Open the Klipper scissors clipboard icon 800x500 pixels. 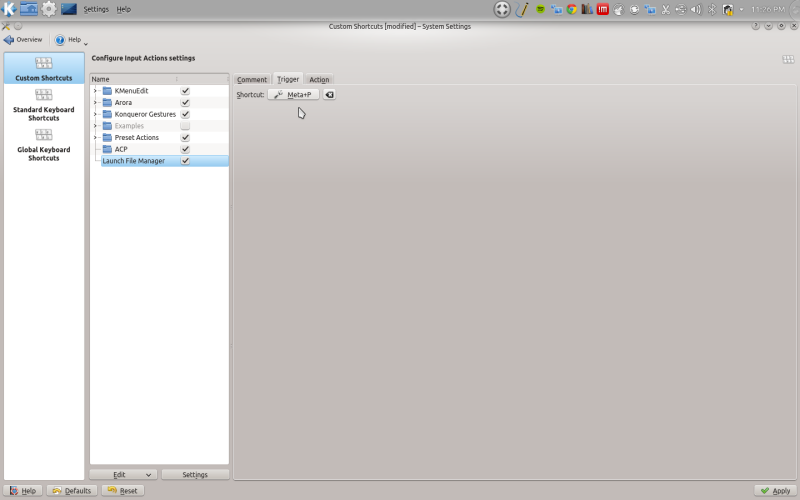[x=665, y=9]
